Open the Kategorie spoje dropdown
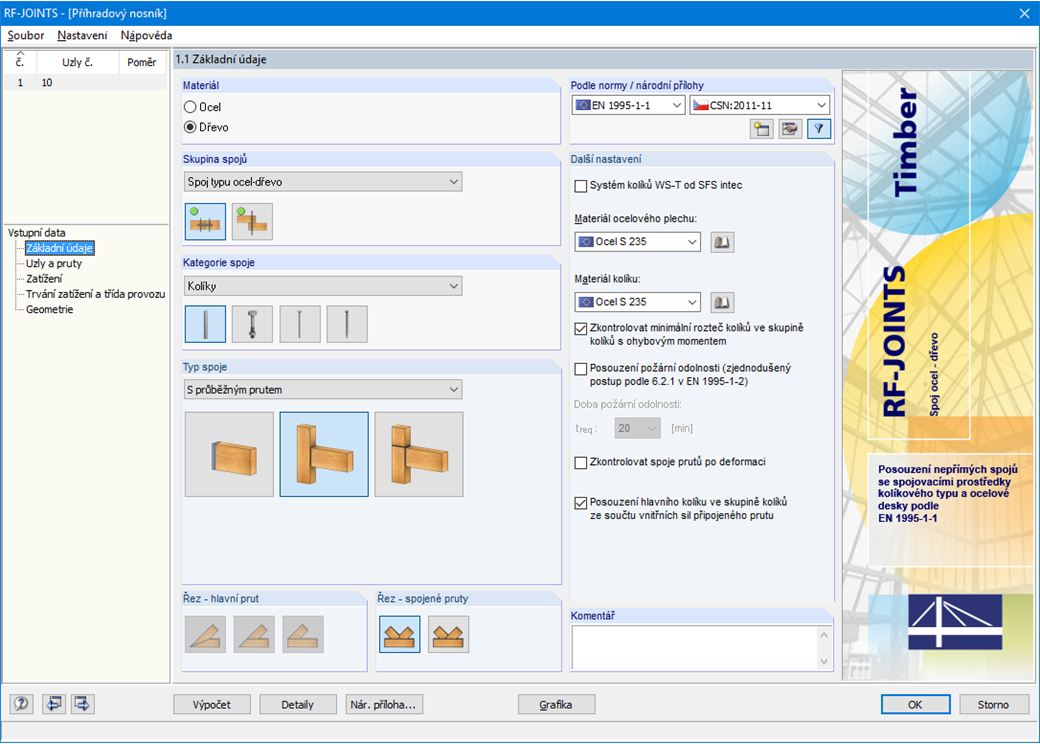Viewport: 1040px width, 744px height. pos(322,286)
